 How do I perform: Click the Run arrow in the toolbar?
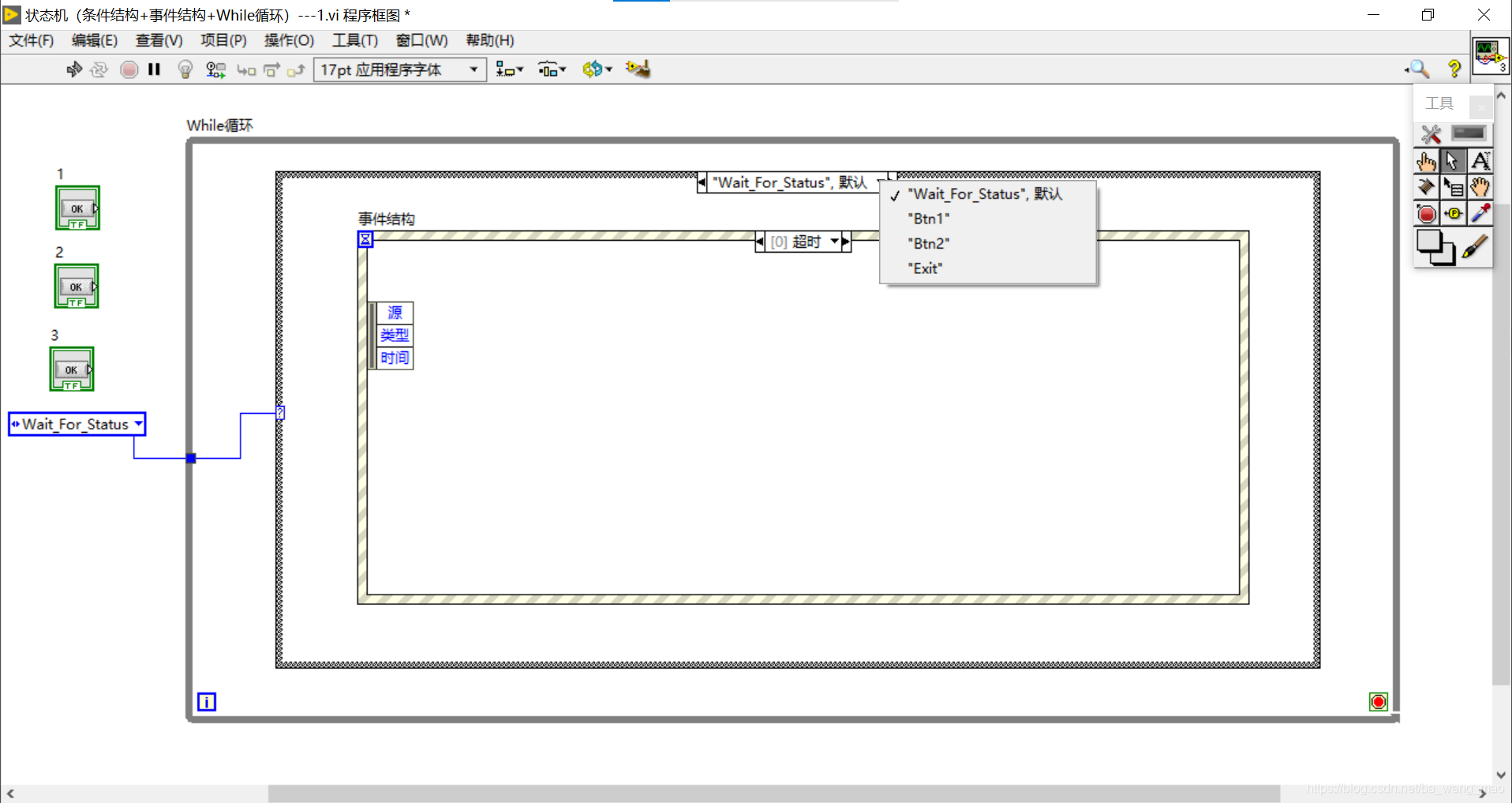click(x=74, y=69)
